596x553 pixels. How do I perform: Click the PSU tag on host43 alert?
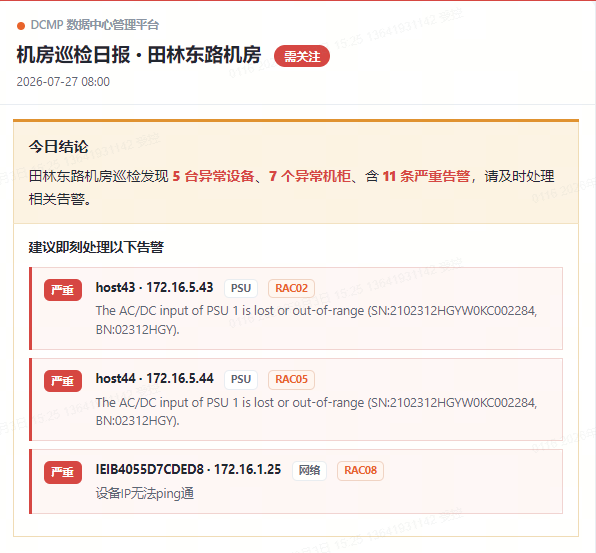pyautogui.click(x=241, y=288)
